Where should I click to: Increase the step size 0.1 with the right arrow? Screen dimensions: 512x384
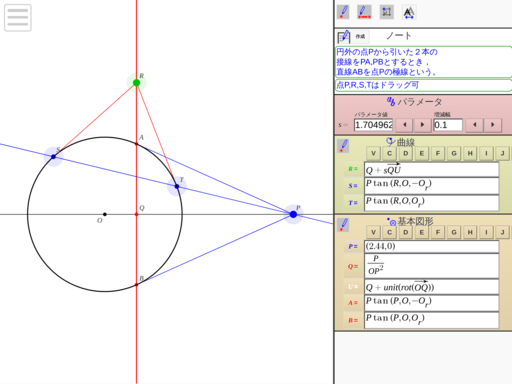(492, 125)
